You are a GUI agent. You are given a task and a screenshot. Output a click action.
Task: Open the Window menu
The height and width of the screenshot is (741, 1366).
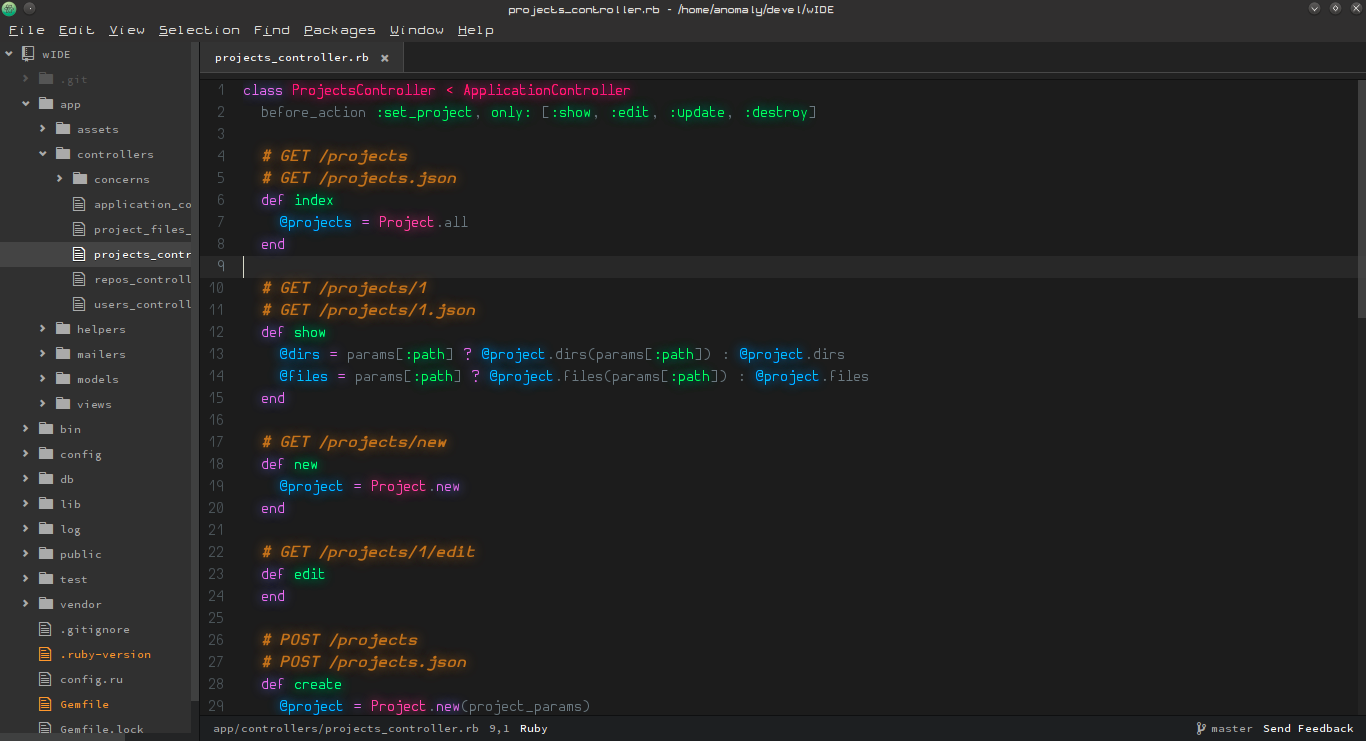coord(417,30)
